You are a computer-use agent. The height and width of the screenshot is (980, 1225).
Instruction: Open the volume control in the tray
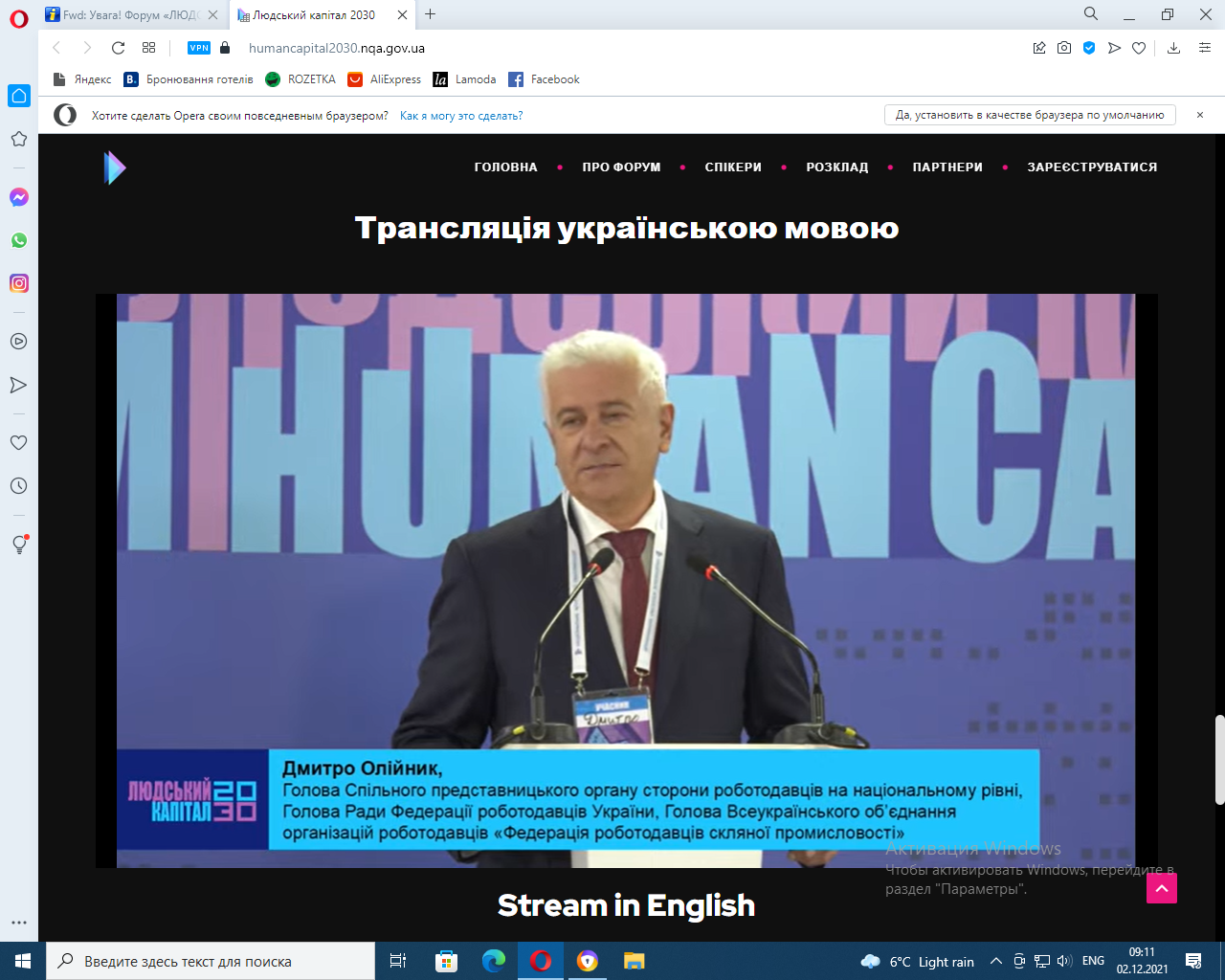pyautogui.click(x=1064, y=961)
